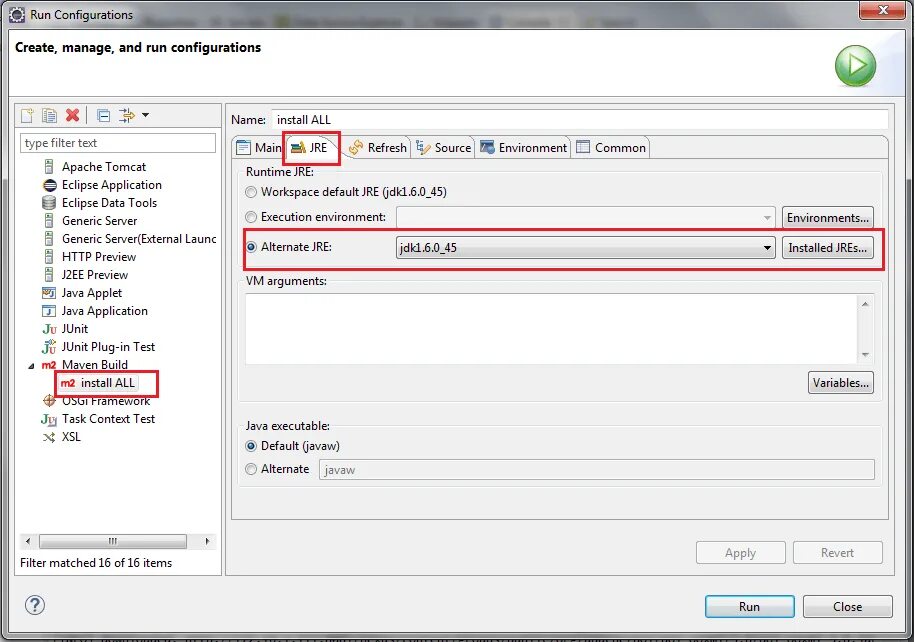Select Alternate Java executable radio button
This screenshot has height=642, width=915.
[251, 469]
